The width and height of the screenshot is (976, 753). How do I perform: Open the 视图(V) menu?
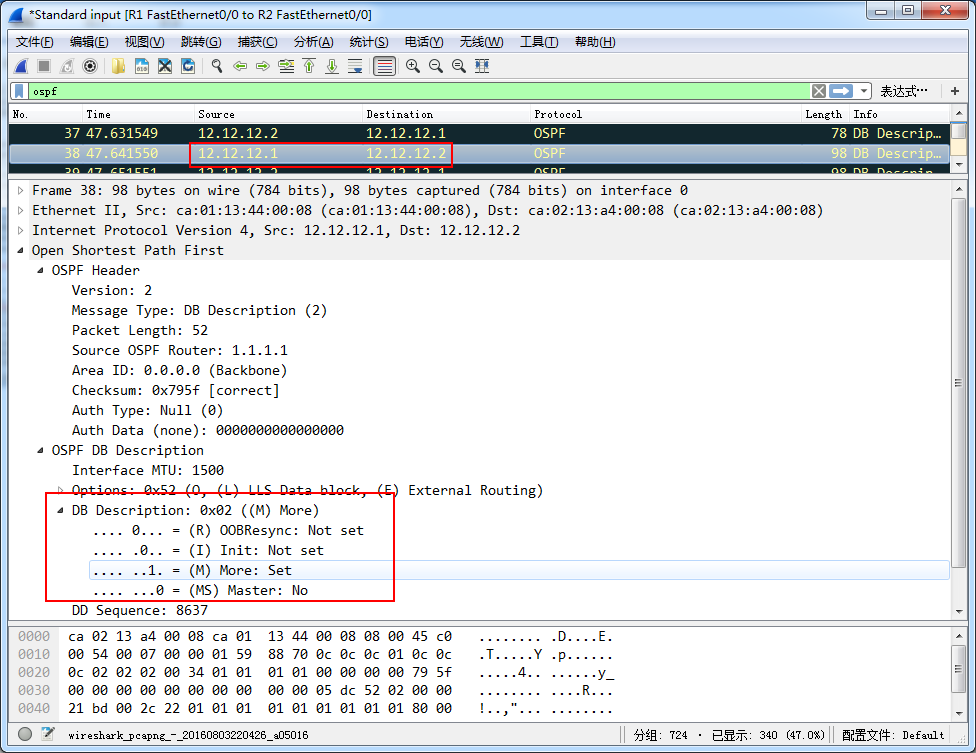click(144, 42)
